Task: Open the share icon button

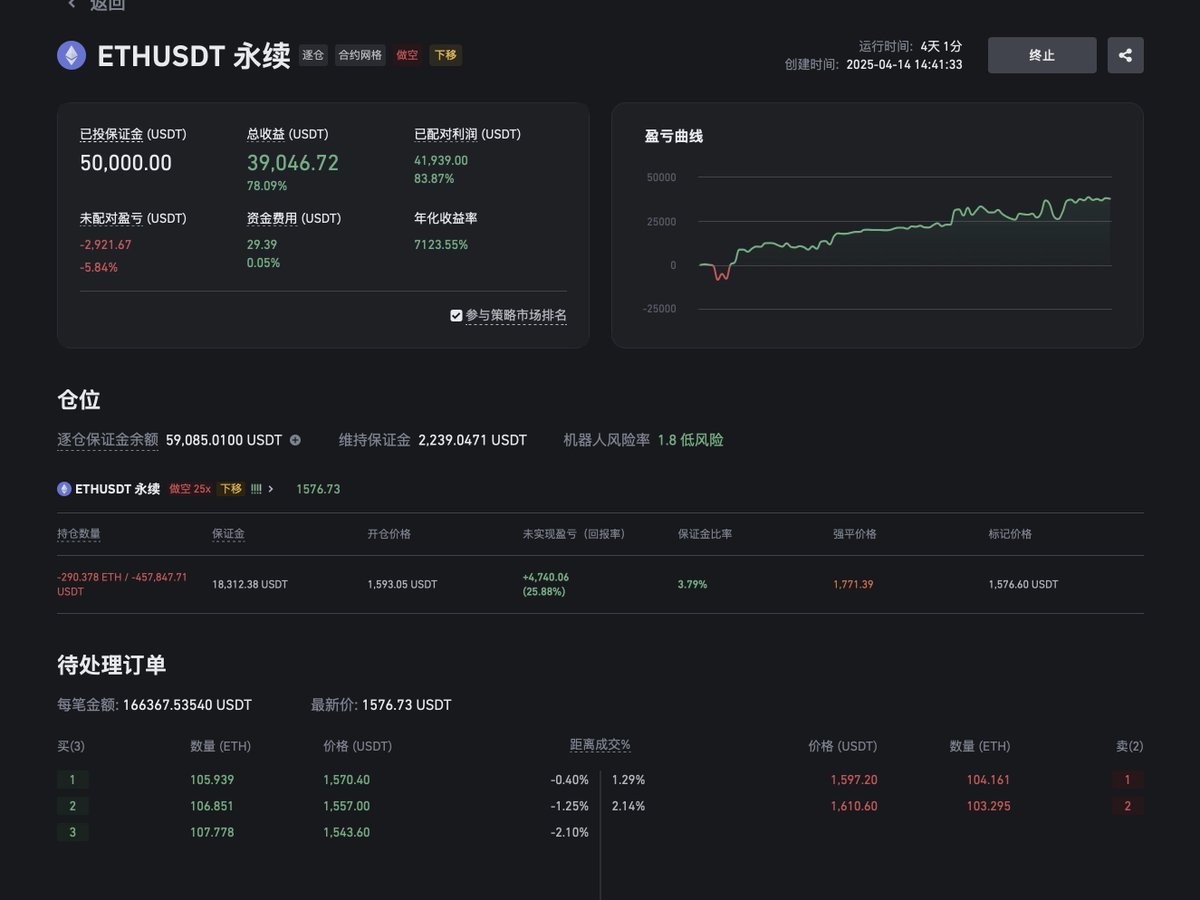Action: click(x=1126, y=55)
